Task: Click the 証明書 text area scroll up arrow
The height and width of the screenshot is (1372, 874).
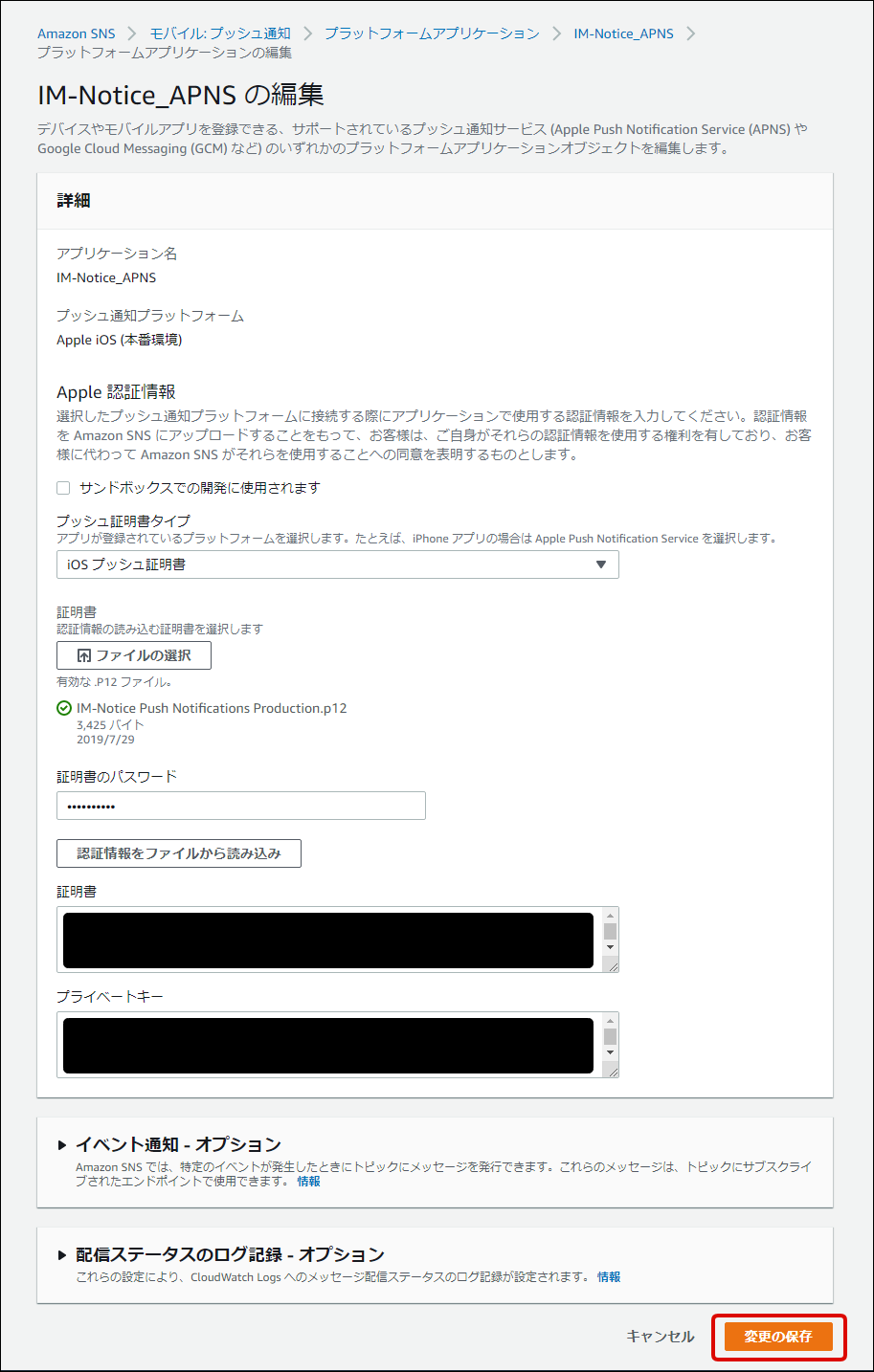Action: click(x=610, y=916)
